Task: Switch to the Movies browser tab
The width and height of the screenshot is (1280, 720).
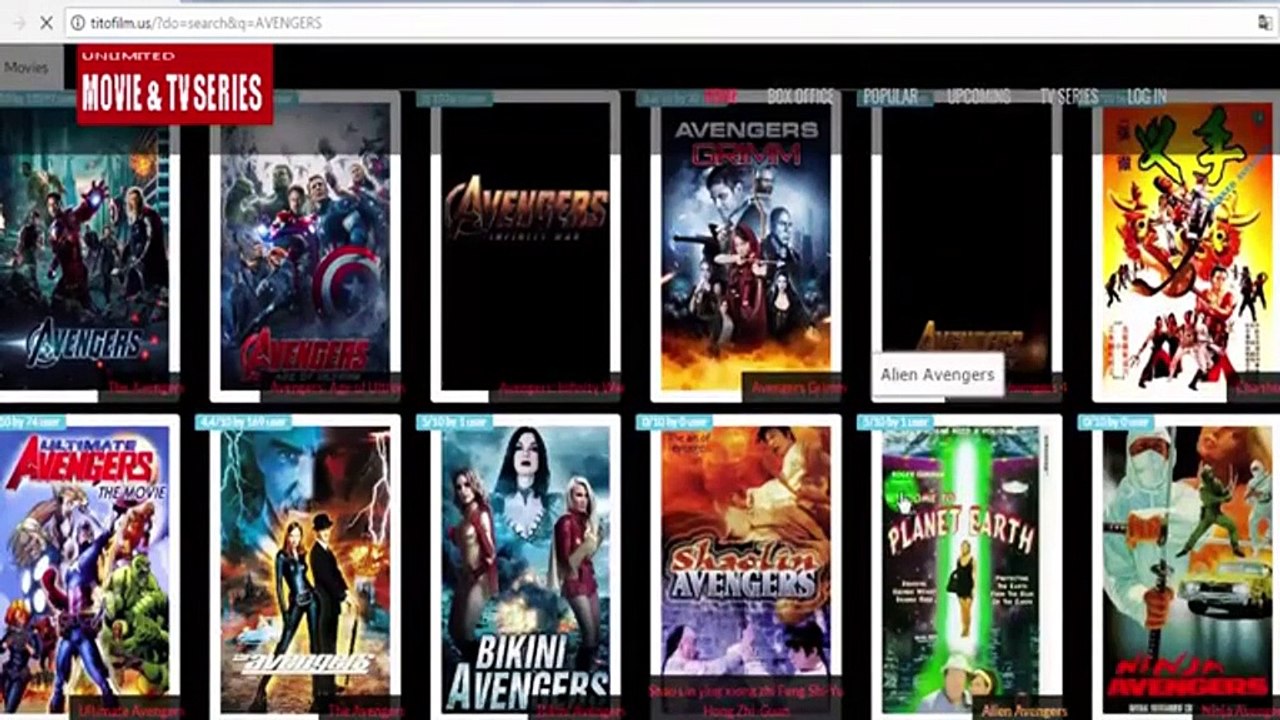Action: [x=26, y=67]
